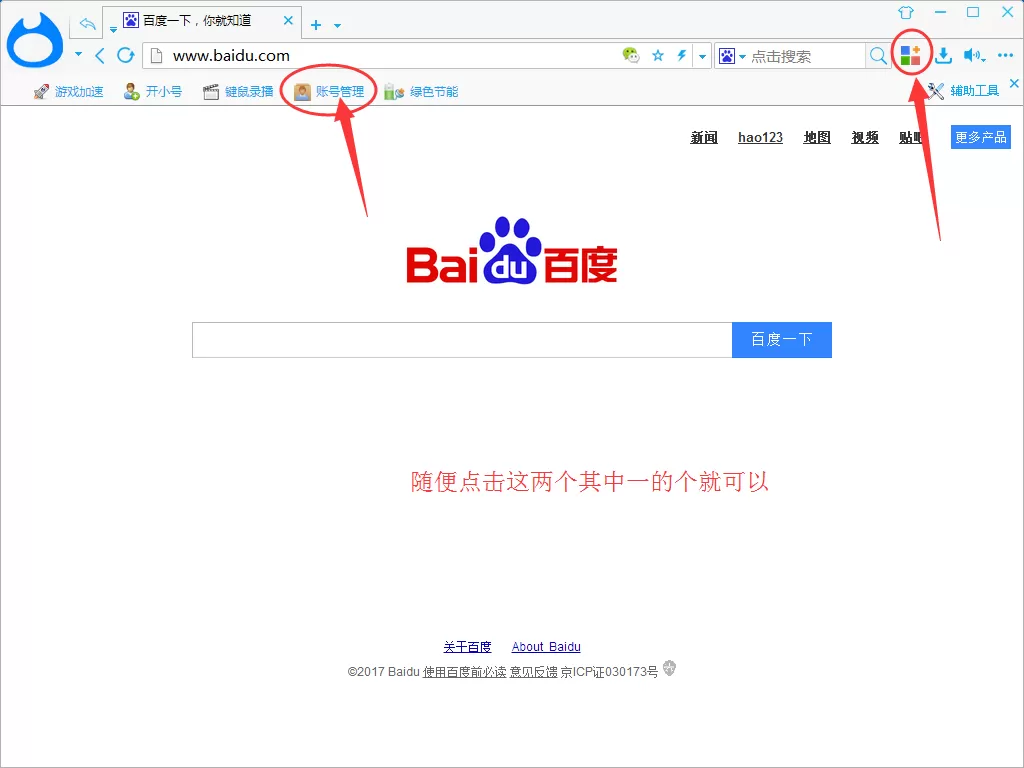Open 游戏加速 in the toolbar
Viewport: 1024px width, 768px height.
[x=69, y=91]
